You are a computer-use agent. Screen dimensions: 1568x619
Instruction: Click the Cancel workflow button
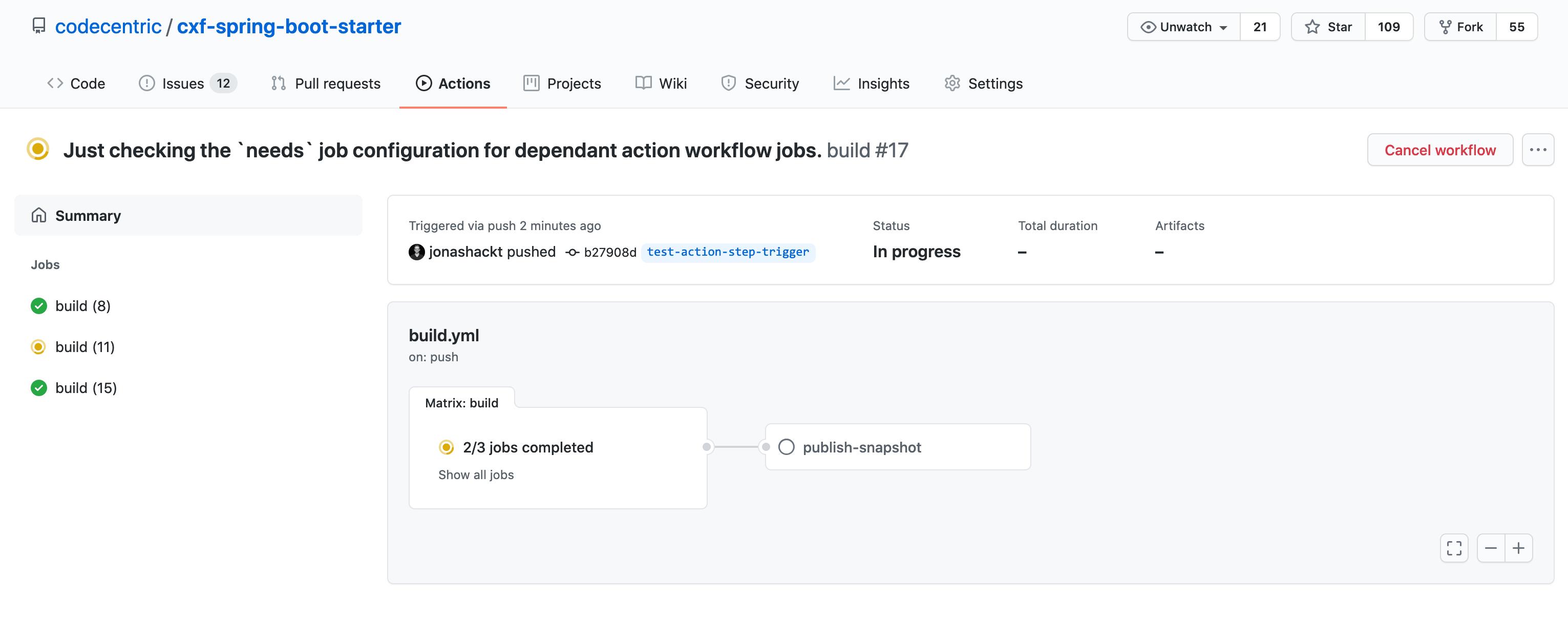pos(1440,149)
